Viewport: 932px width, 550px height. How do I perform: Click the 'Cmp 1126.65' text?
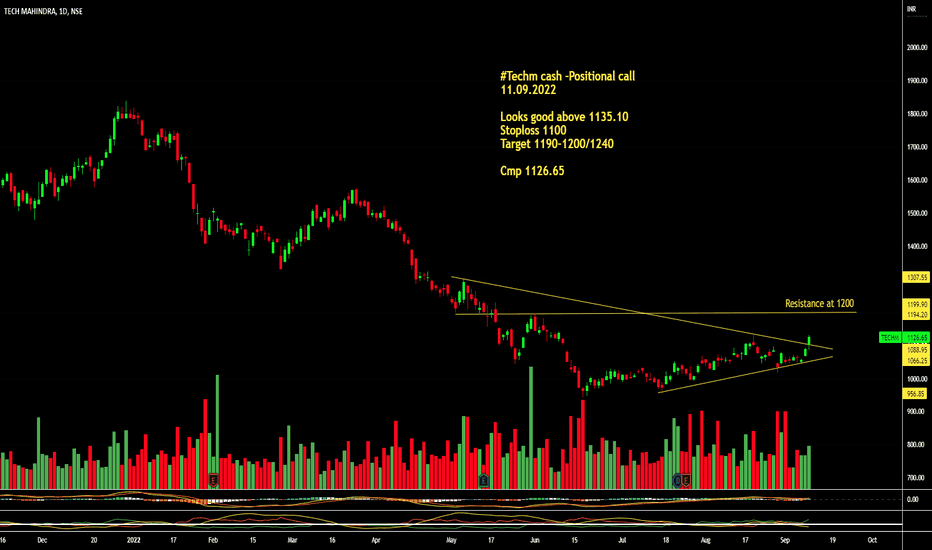click(x=532, y=171)
